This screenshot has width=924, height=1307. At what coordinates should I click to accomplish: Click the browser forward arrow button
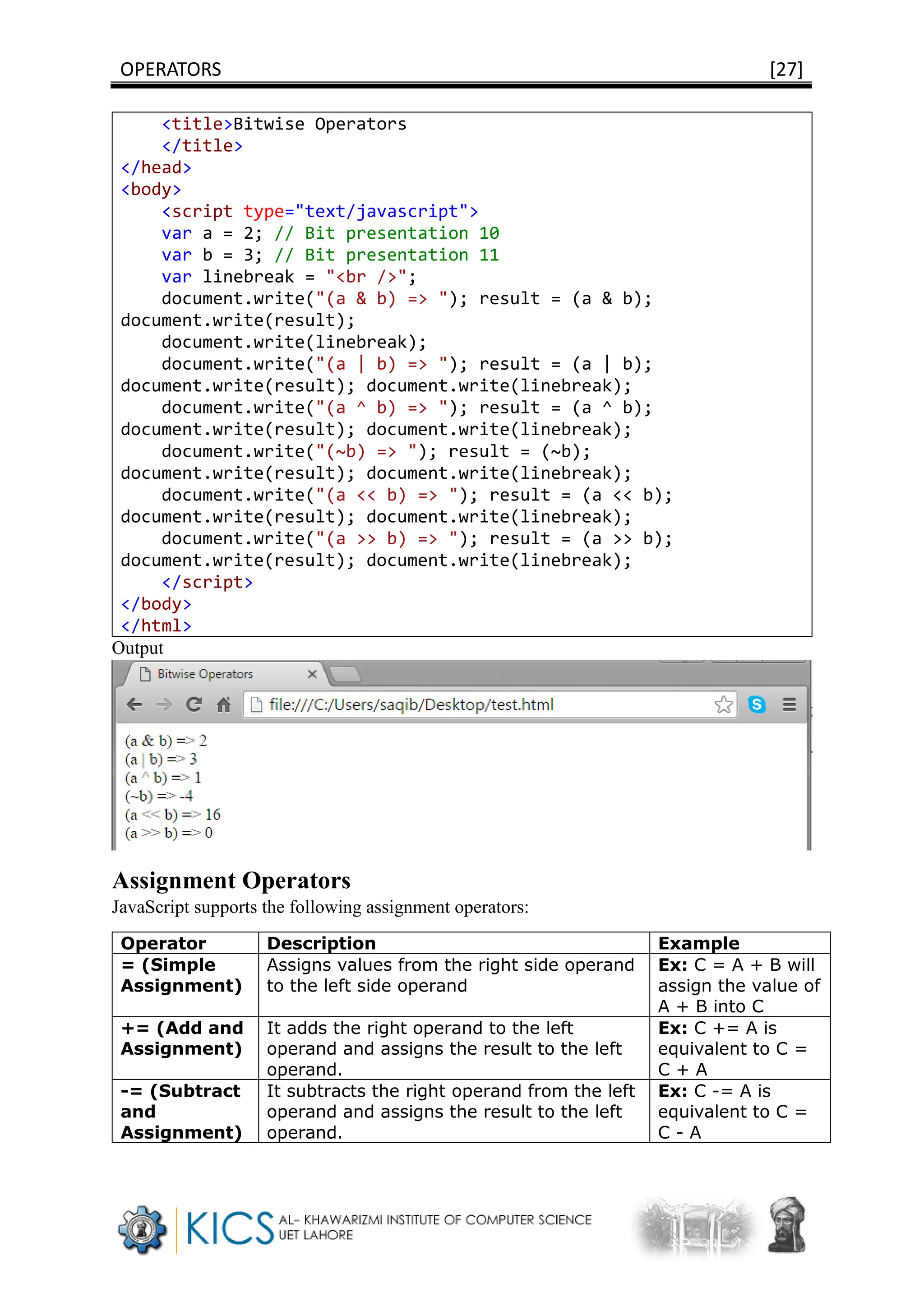164,705
